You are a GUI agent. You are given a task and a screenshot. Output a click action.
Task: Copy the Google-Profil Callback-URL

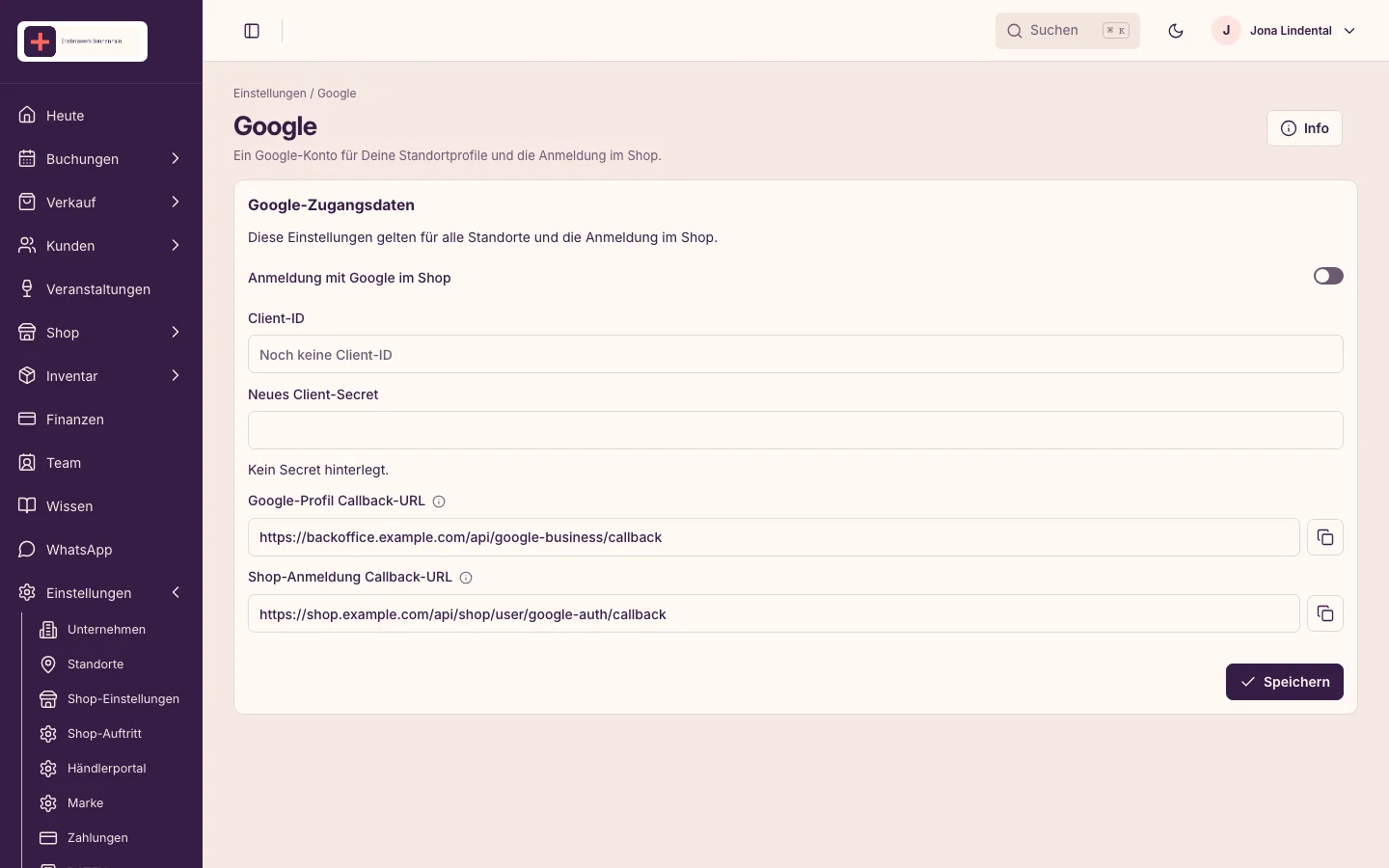pyautogui.click(x=1325, y=537)
